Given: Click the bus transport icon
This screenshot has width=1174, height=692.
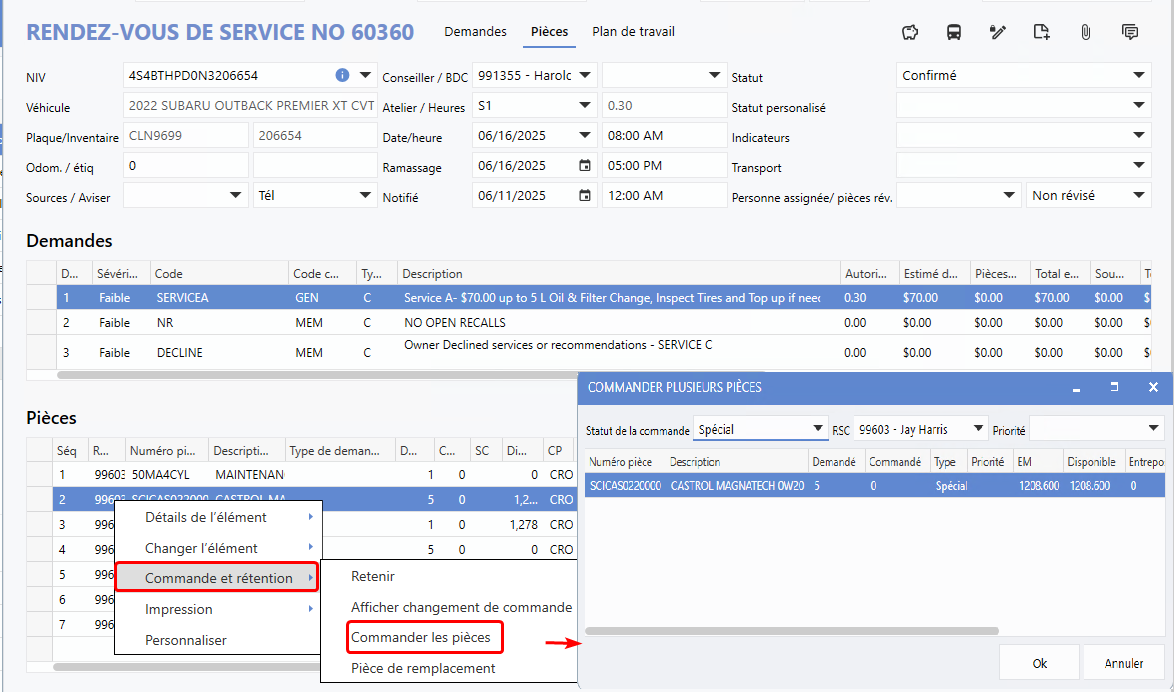Looking at the screenshot, I should click(x=954, y=32).
